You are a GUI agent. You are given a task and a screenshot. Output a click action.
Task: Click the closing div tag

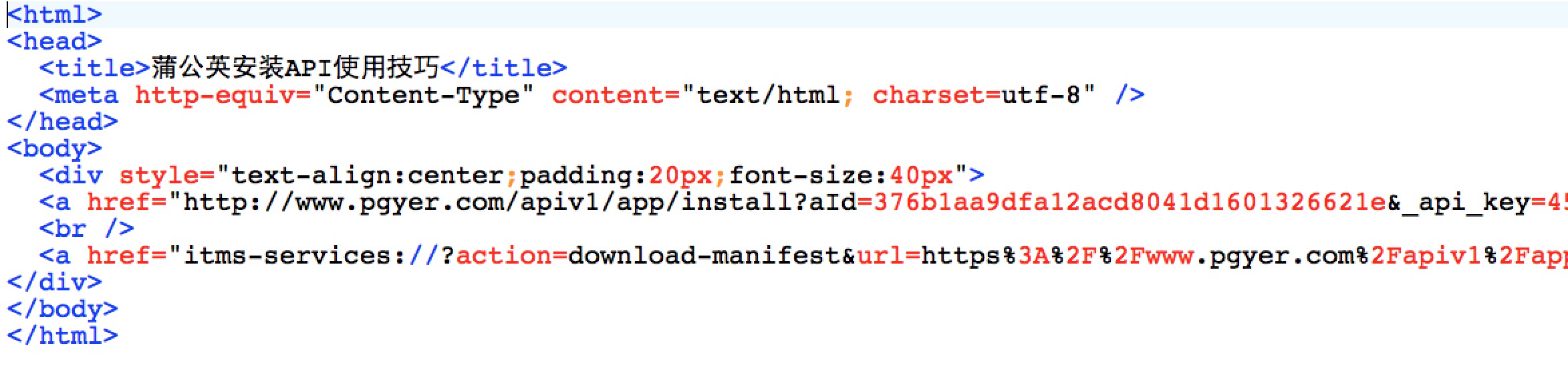coord(55,282)
